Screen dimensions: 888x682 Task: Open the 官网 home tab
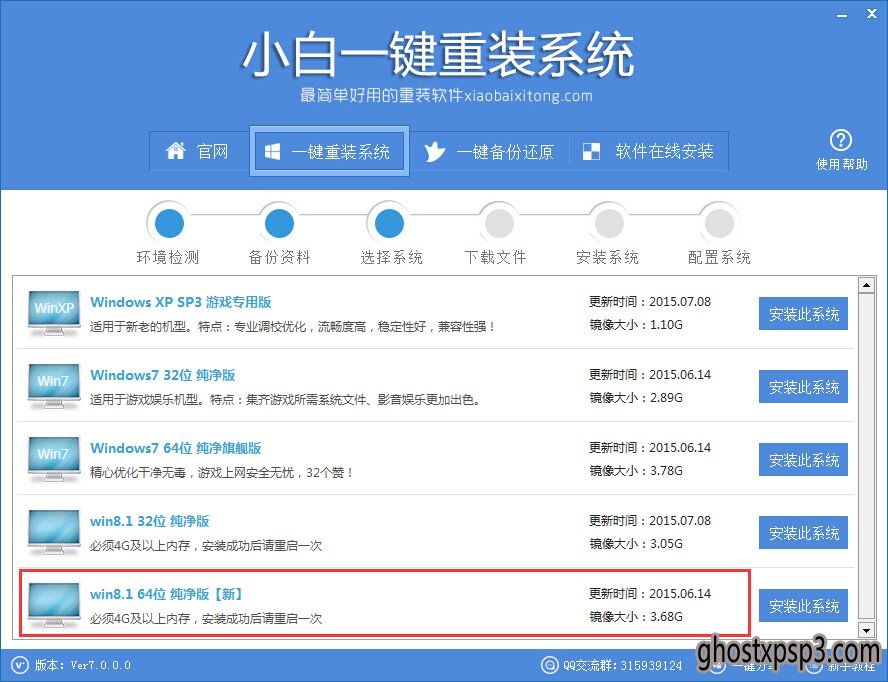(199, 151)
